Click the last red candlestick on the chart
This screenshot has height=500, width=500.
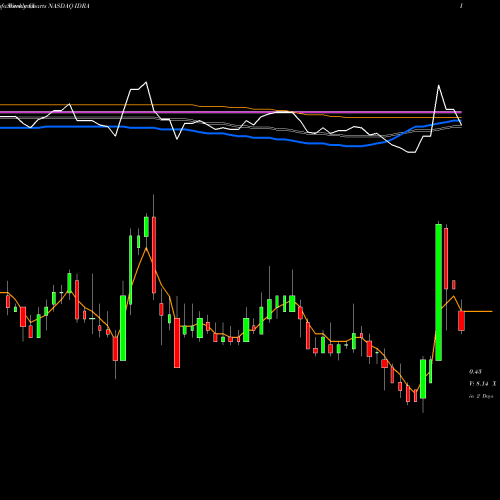(x=461, y=320)
